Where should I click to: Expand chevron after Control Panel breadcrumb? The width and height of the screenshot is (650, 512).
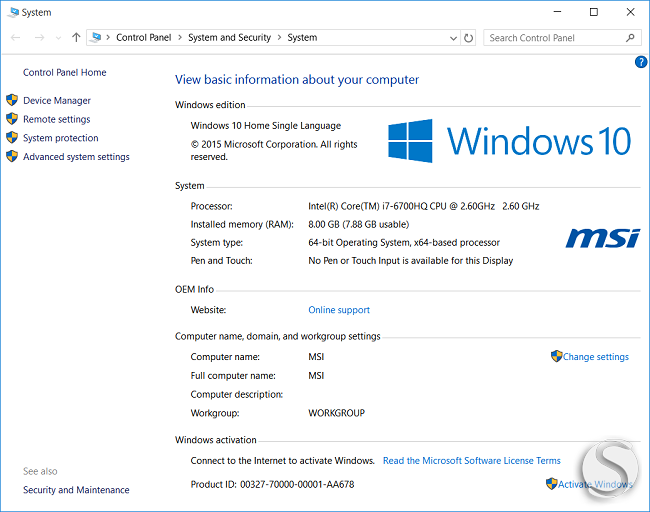click(180, 38)
